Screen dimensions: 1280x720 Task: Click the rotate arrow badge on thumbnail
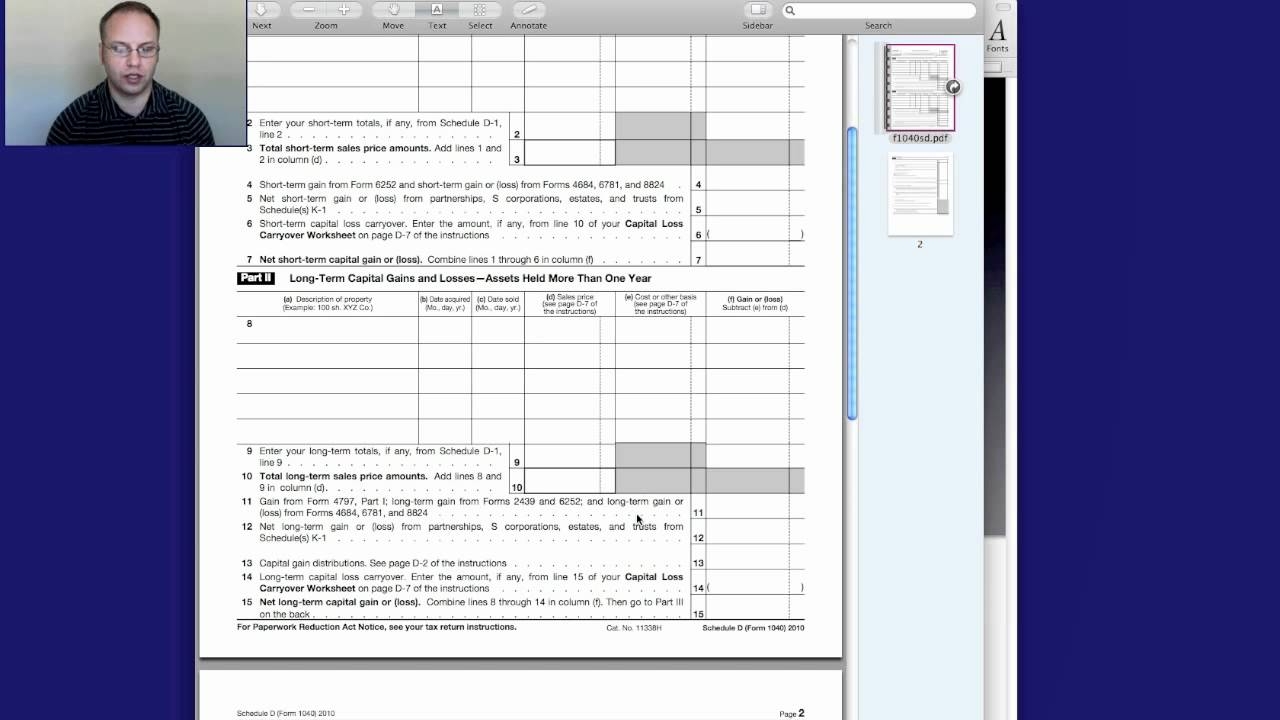pyautogui.click(x=953, y=88)
